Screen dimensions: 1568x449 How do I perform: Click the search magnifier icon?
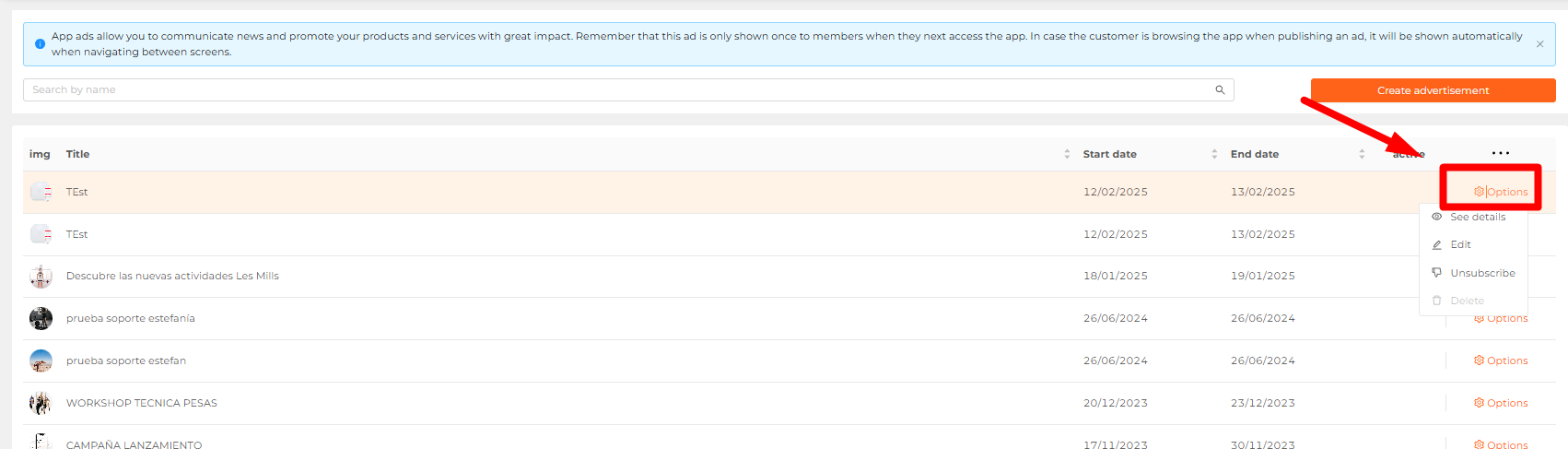click(x=1220, y=90)
